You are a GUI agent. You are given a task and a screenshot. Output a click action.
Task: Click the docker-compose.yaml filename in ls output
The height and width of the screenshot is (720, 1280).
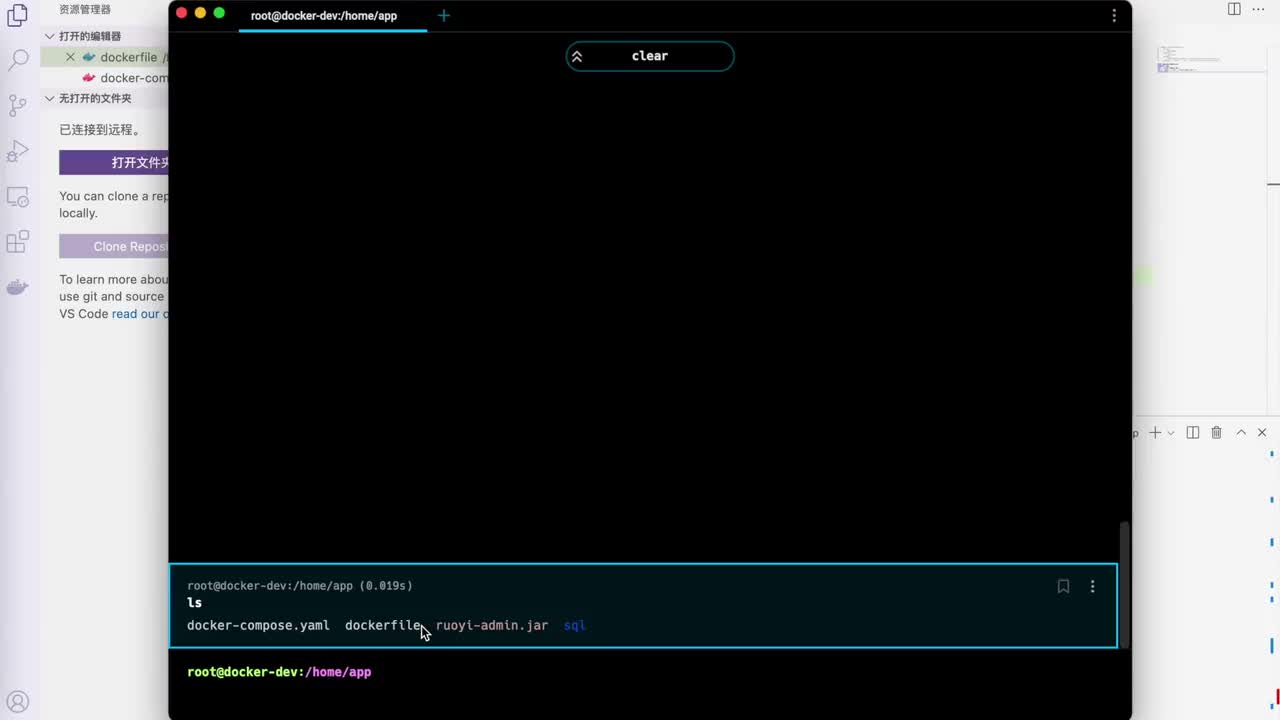pyautogui.click(x=258, y=626)
